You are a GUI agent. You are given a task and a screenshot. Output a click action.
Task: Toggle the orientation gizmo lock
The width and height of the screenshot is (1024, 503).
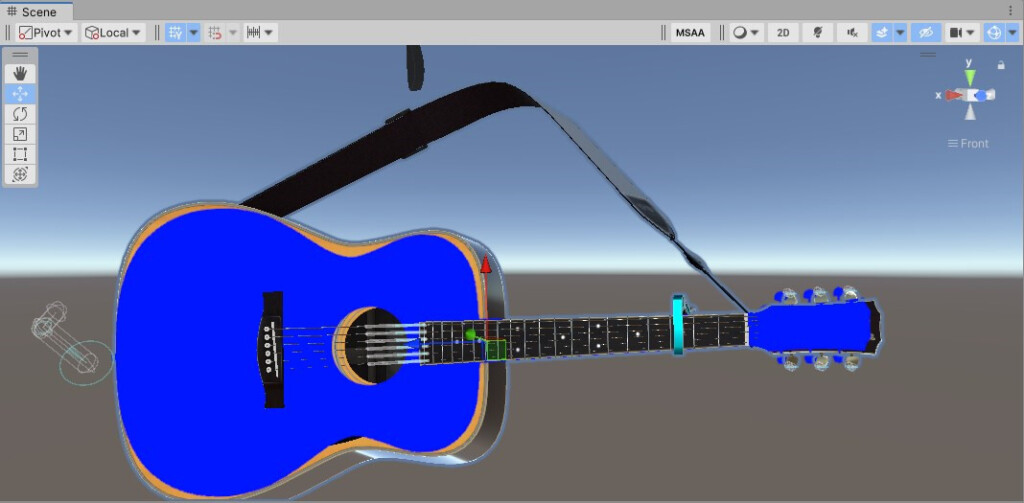pyautogui.click(x=1000, y=65)
